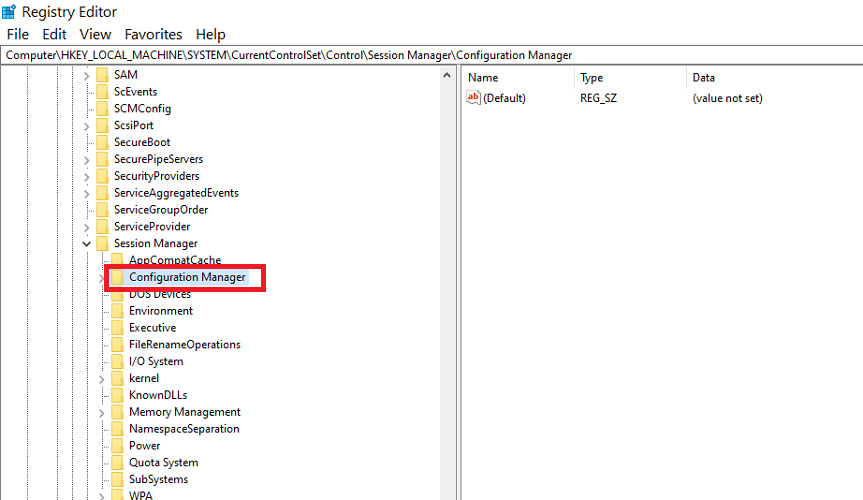Screen dimensions: 863x500
Task: Select the kernel folder icon
Action: (x=117, y=378)
